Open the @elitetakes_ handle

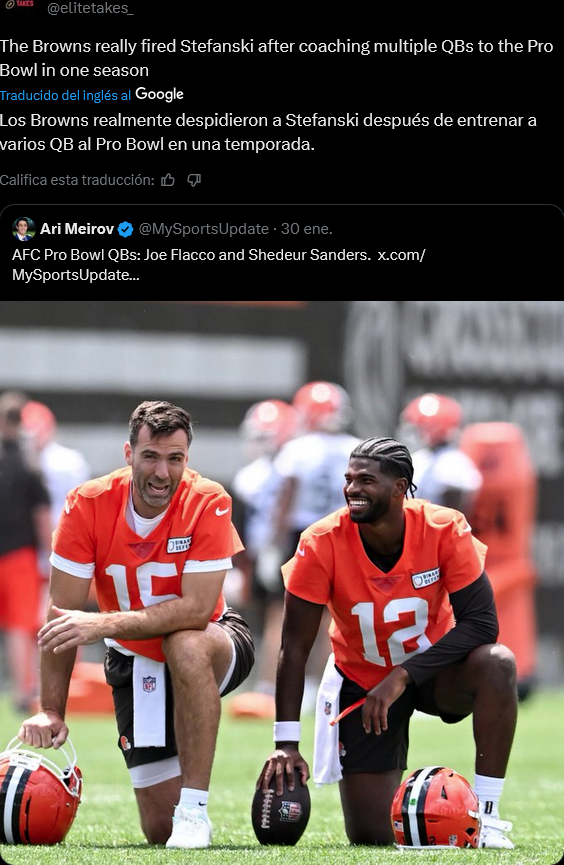click(x=91, y=8)
